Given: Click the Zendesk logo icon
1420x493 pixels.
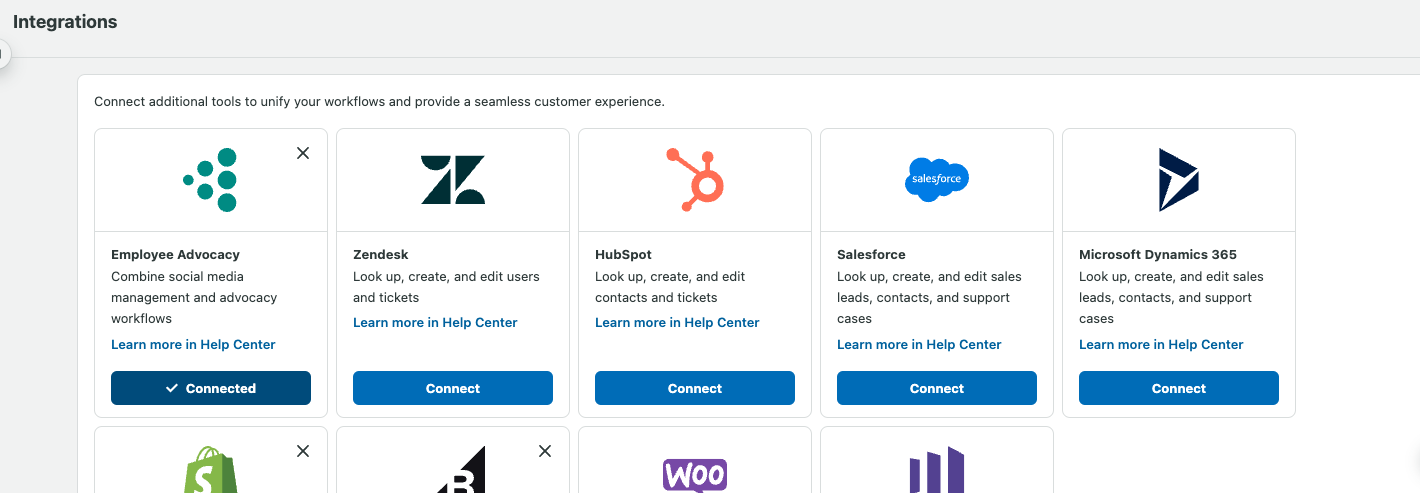Looking at the screenshot, I should click(453, 180).
